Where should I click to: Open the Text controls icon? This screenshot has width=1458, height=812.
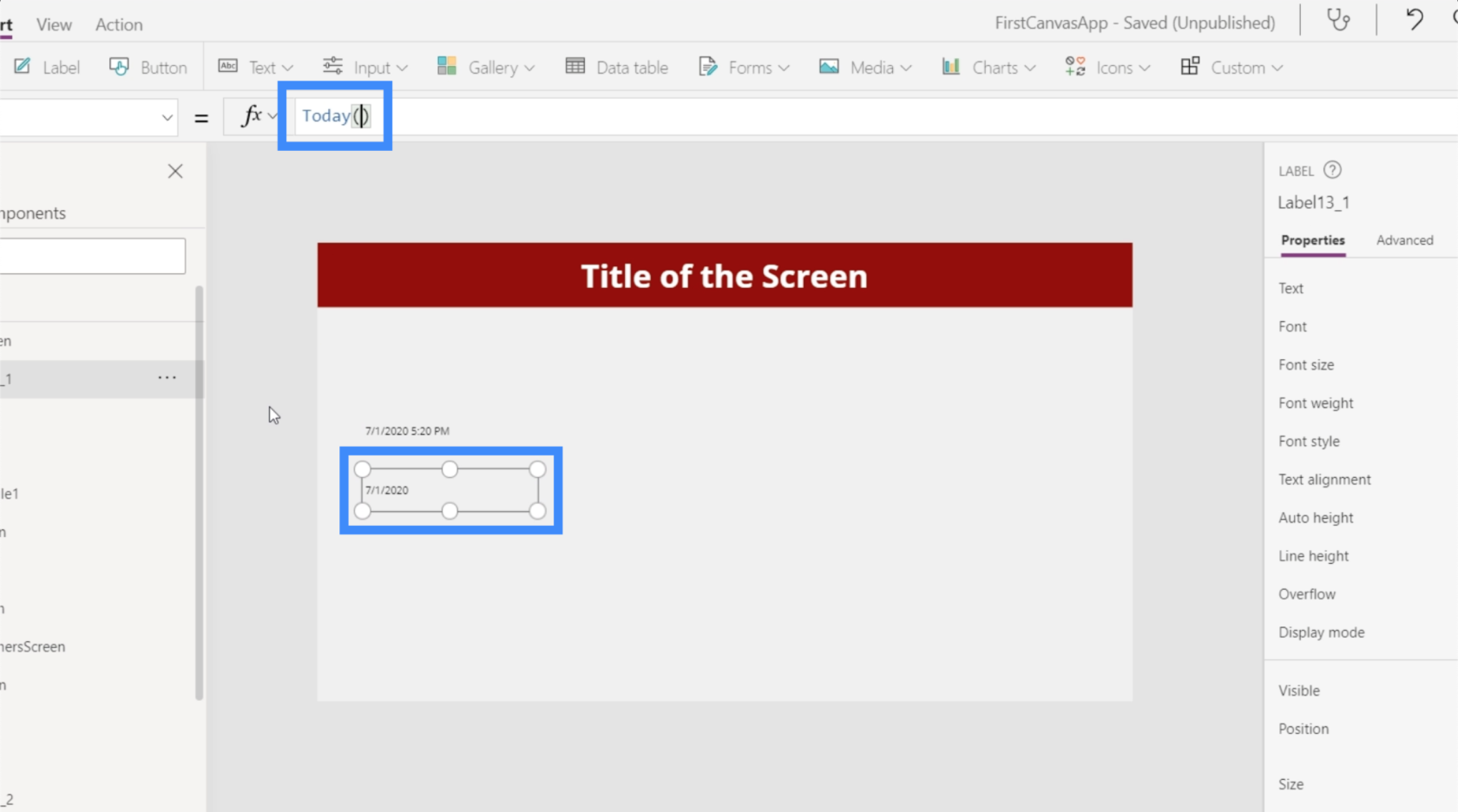pos(227,67)
